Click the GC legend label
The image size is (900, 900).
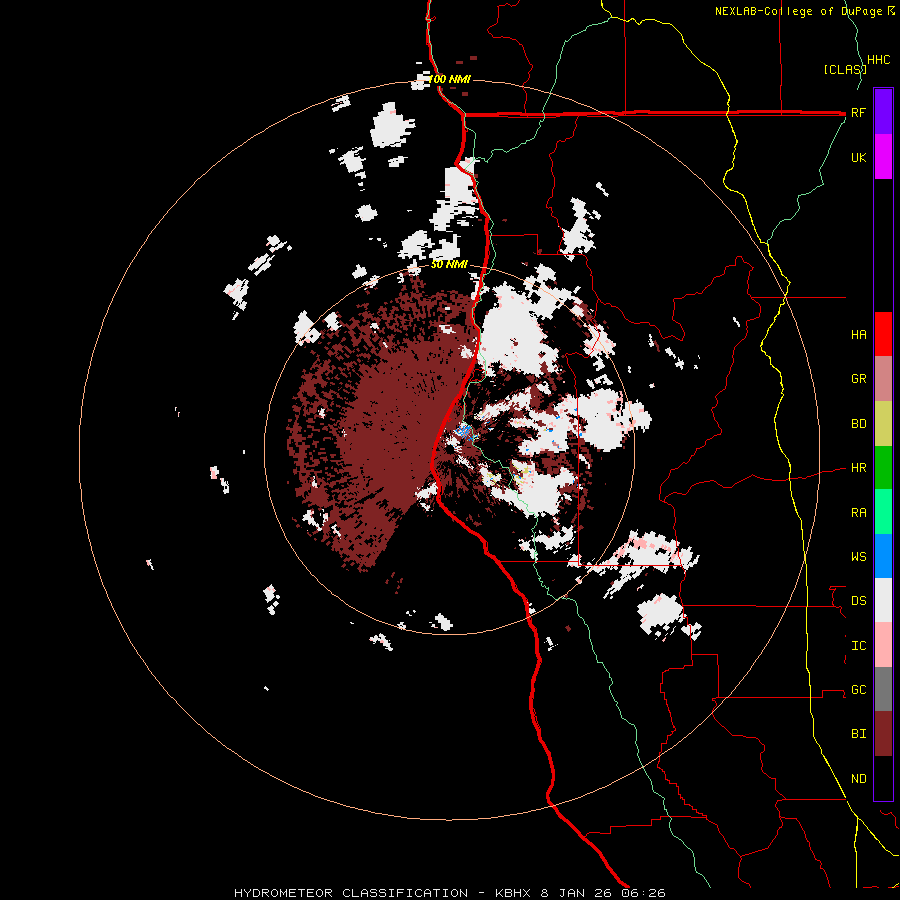(858, 689)
